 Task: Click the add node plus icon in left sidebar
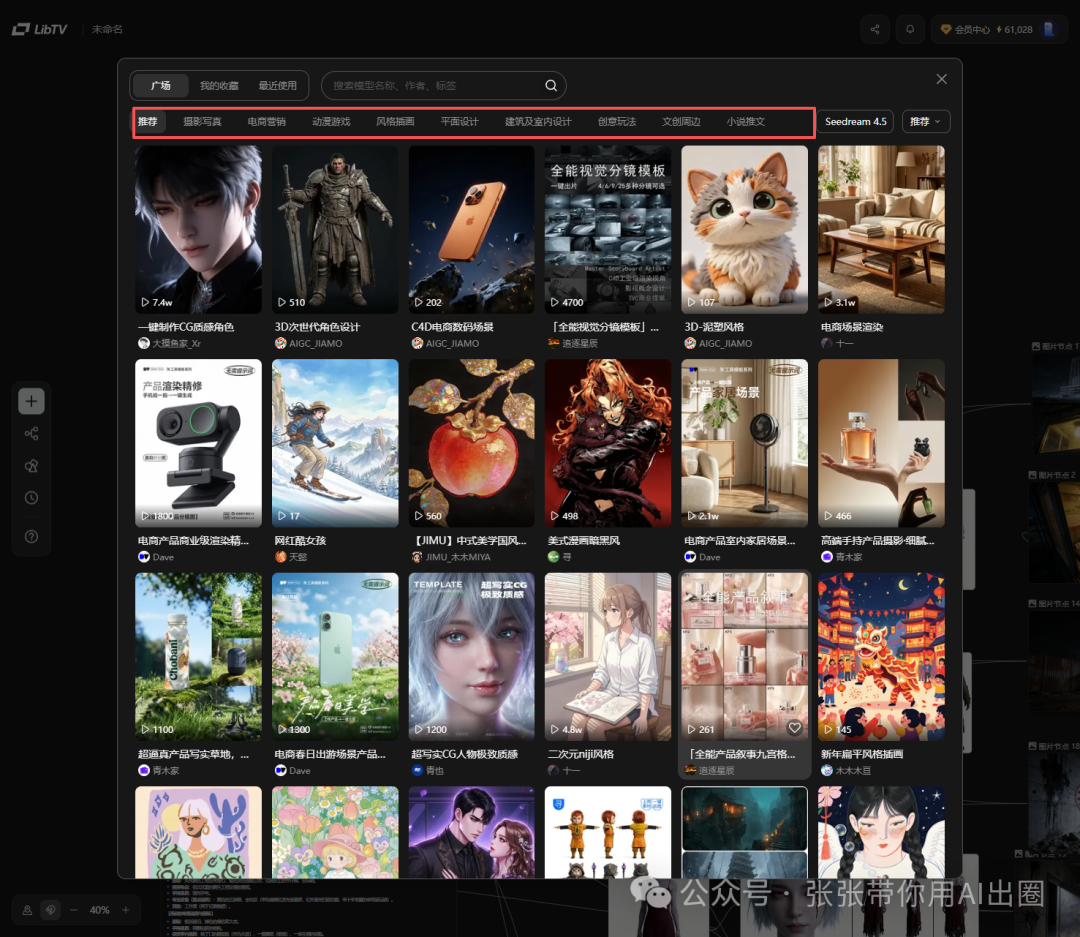point(31,402)
